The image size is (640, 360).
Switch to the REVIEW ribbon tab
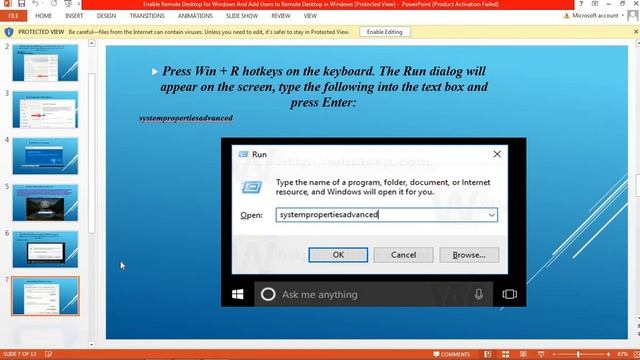(281, 16)
